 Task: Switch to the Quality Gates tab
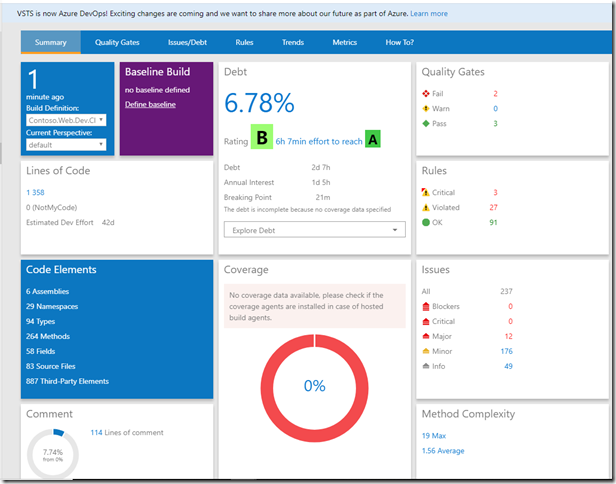click(118, 43)
